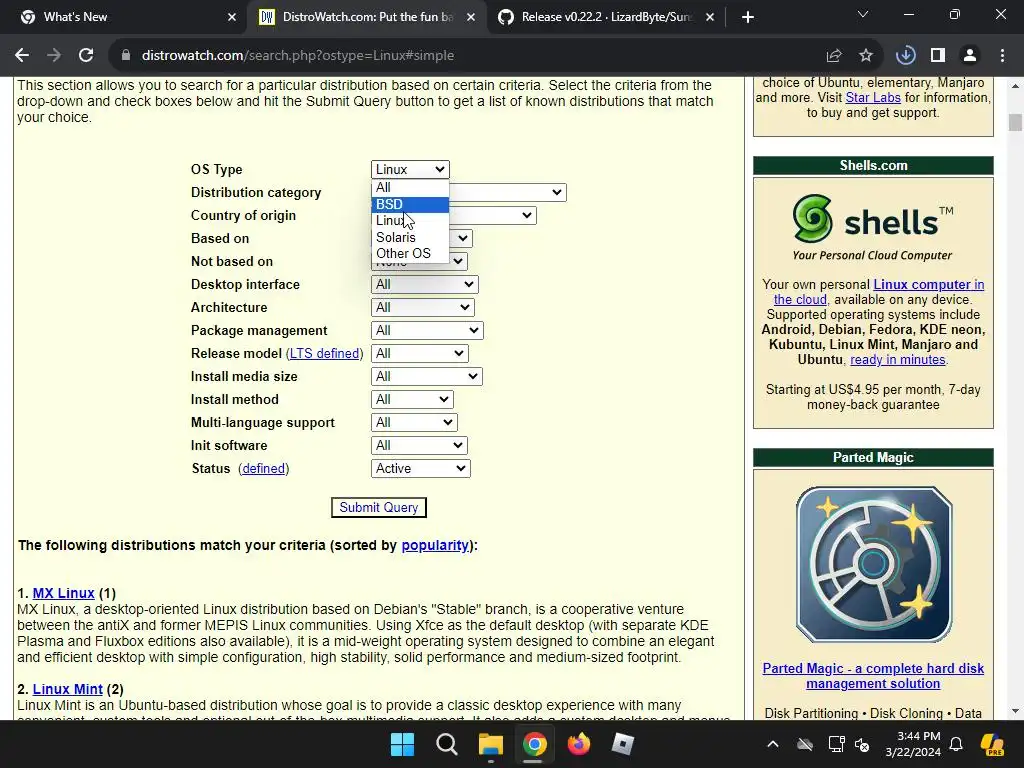Open the Install method dropdown
The width and height of the screenshot is (1024, 768).
coord(412,399)
